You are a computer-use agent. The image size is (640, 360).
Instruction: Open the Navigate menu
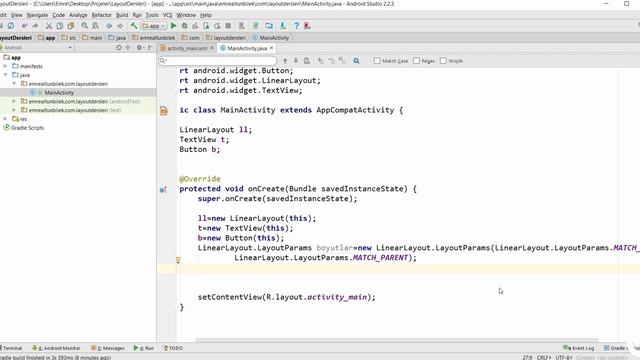[x=37, y=15]
